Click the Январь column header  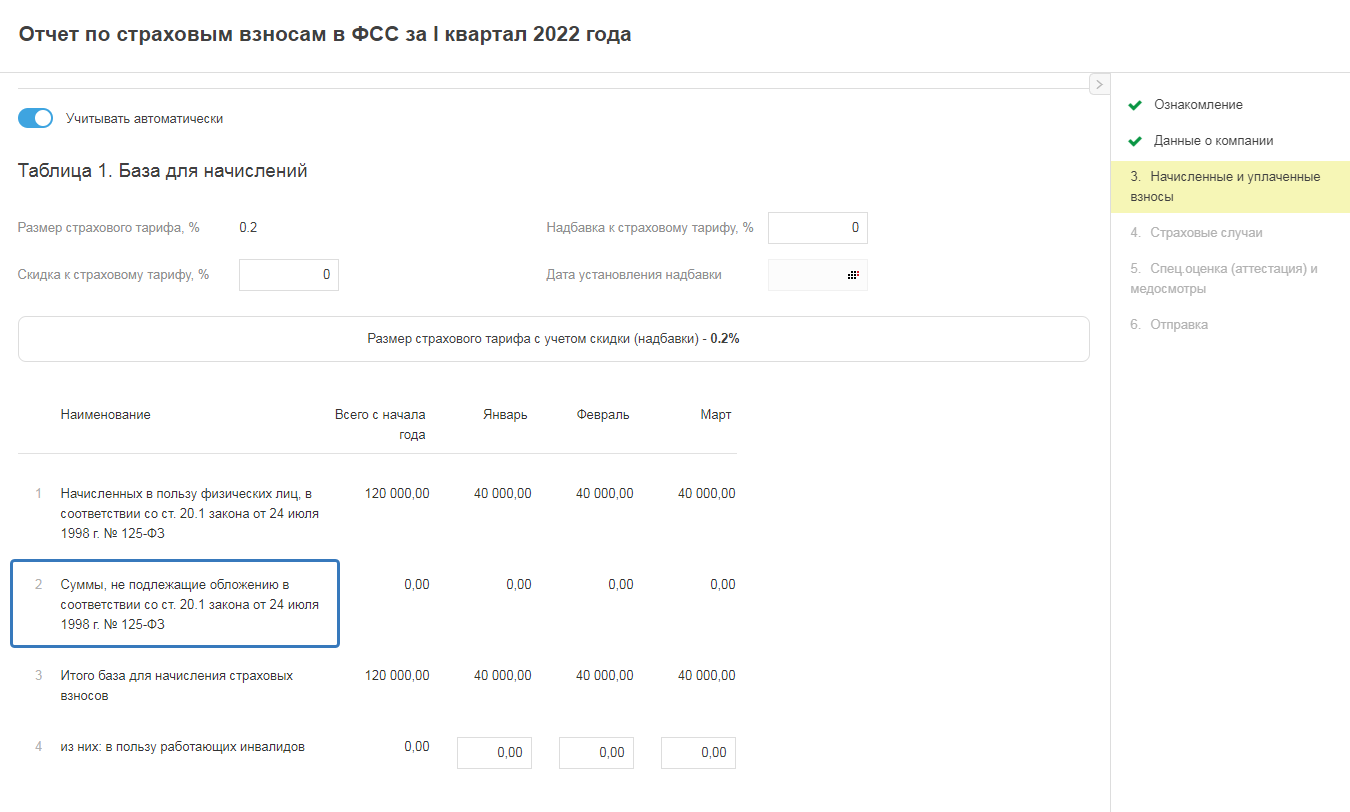[505, 415]
